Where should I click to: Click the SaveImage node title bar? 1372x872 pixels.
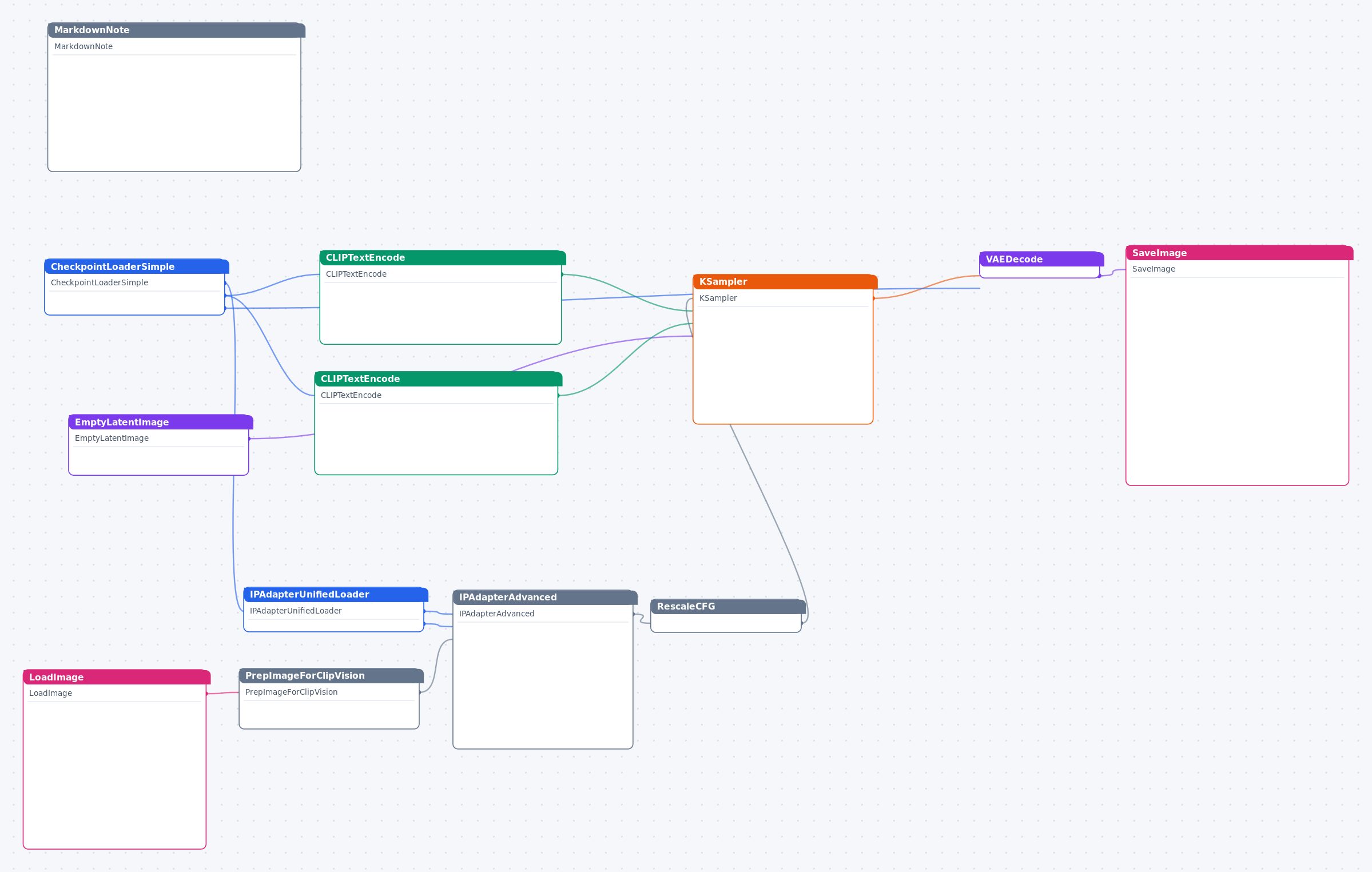click(x=1239, y=253)
